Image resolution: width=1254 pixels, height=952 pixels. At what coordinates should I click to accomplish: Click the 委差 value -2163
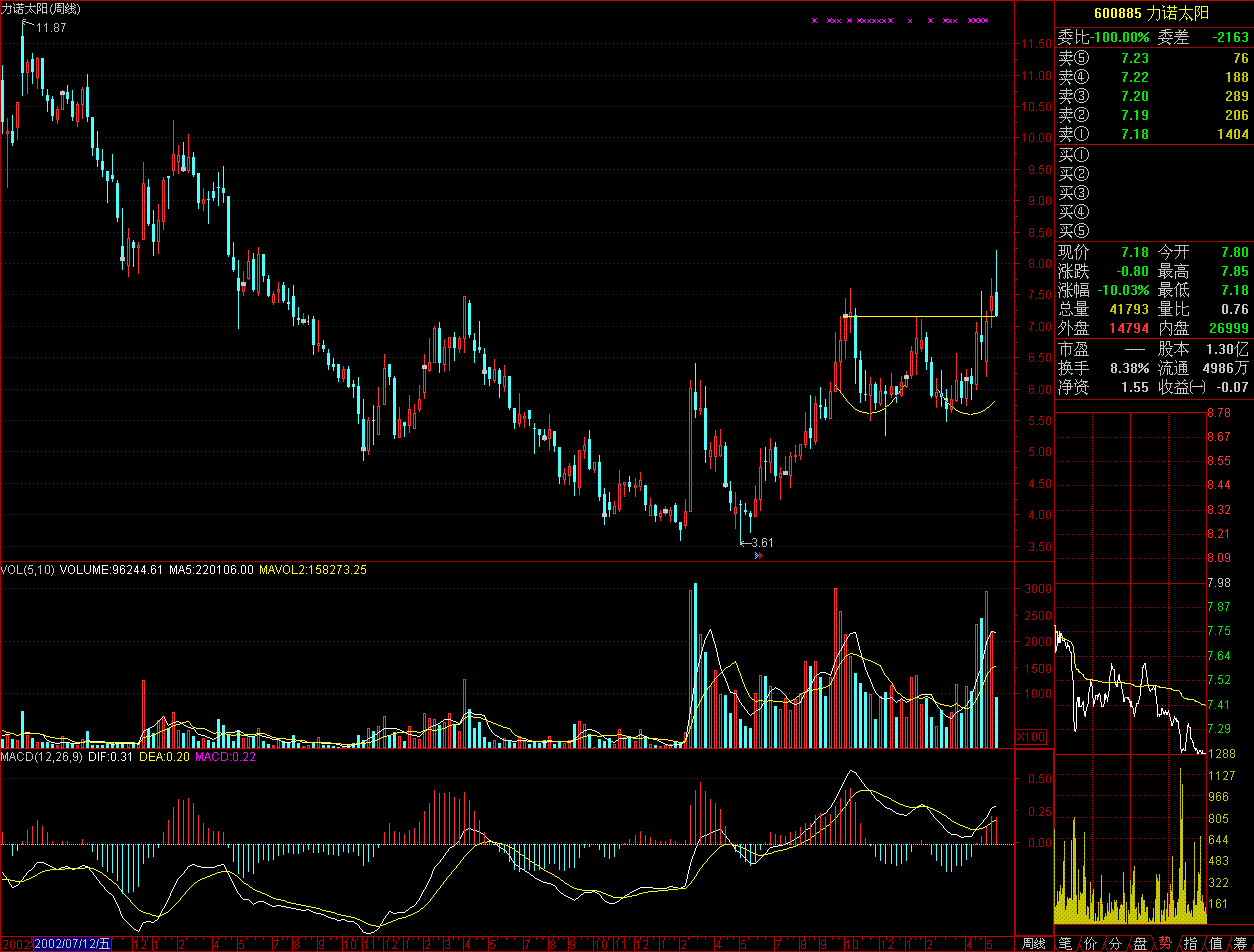[x=1231, y=38]
